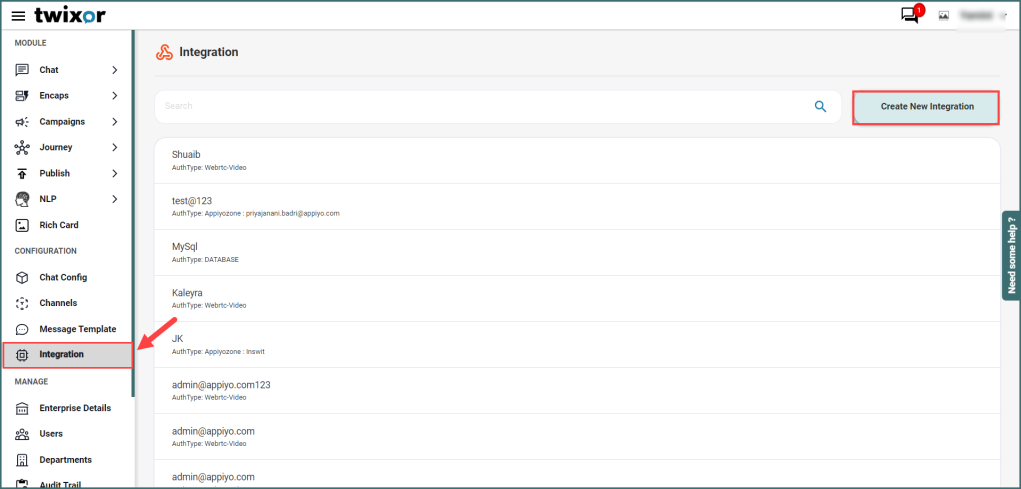Click the Campaigns megaphone icon
Viewport: 1021px width, 489px height.
click(x=22, y=122)
